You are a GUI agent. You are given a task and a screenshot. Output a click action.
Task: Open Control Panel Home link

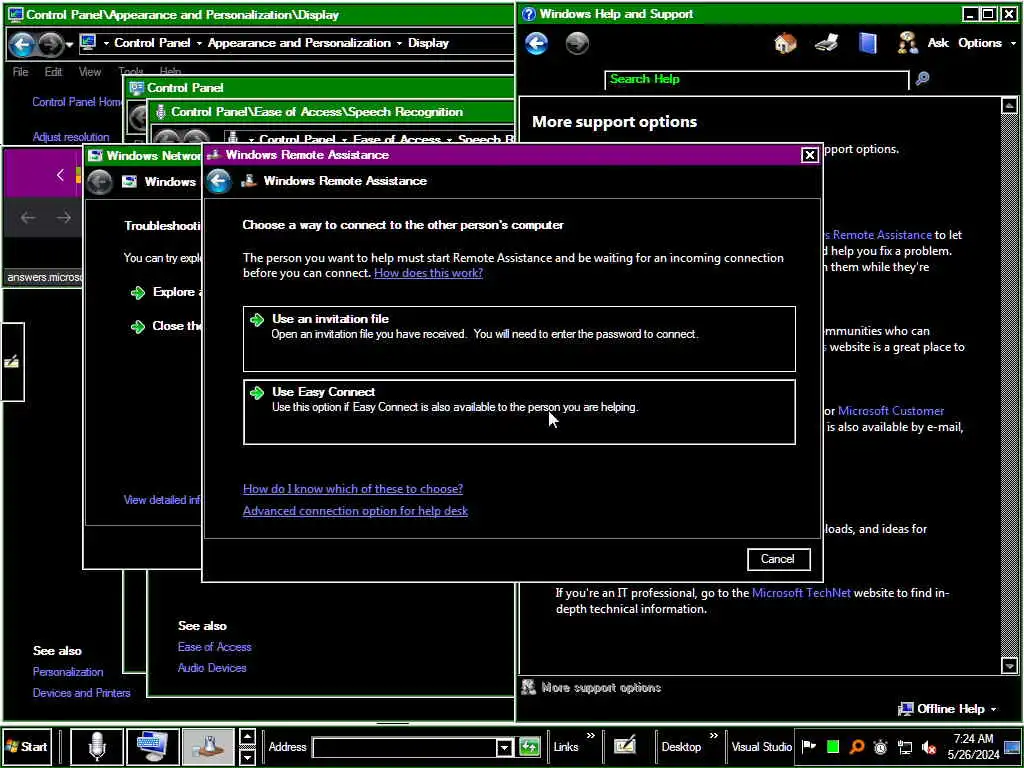pyautogui.click(x=77, y=102)
